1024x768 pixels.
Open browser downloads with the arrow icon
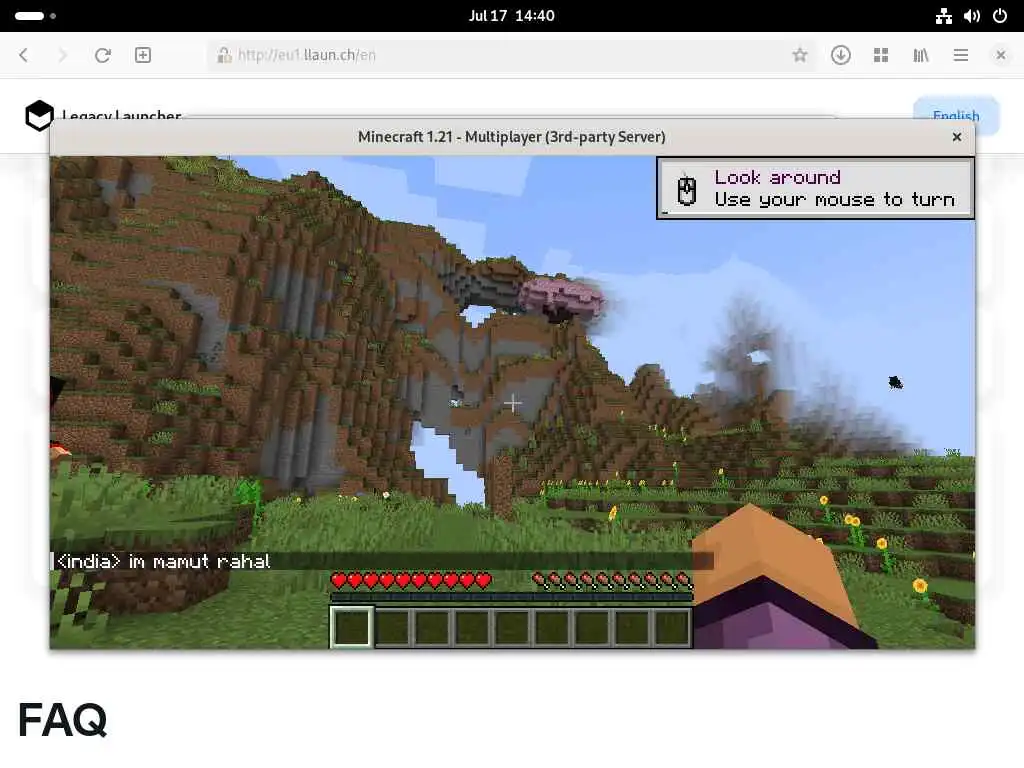(840, 56)
